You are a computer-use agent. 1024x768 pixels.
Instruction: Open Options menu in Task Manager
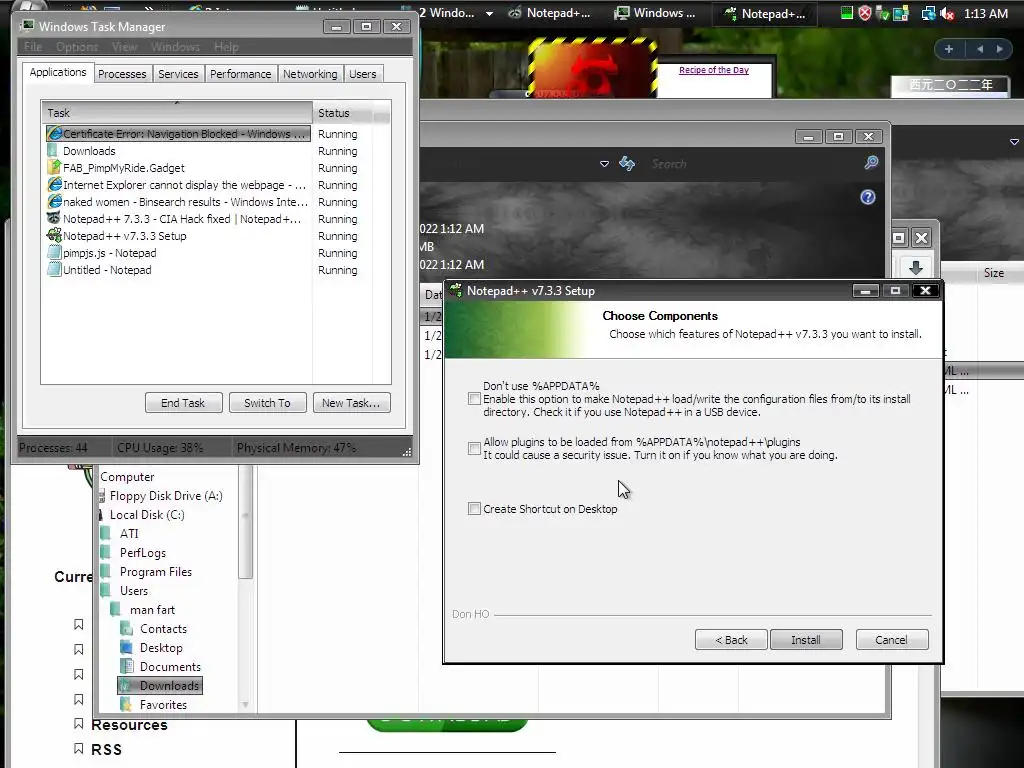[x=77, y=47]
